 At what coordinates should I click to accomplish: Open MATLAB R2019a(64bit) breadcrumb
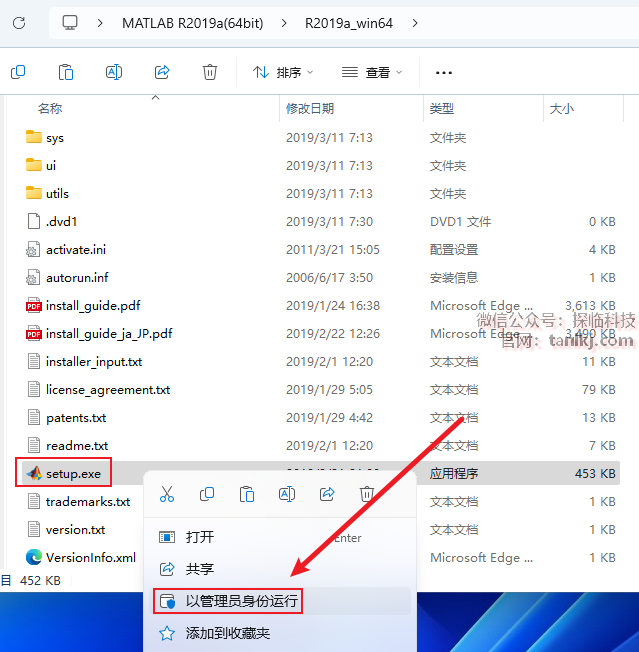[192, 23]
